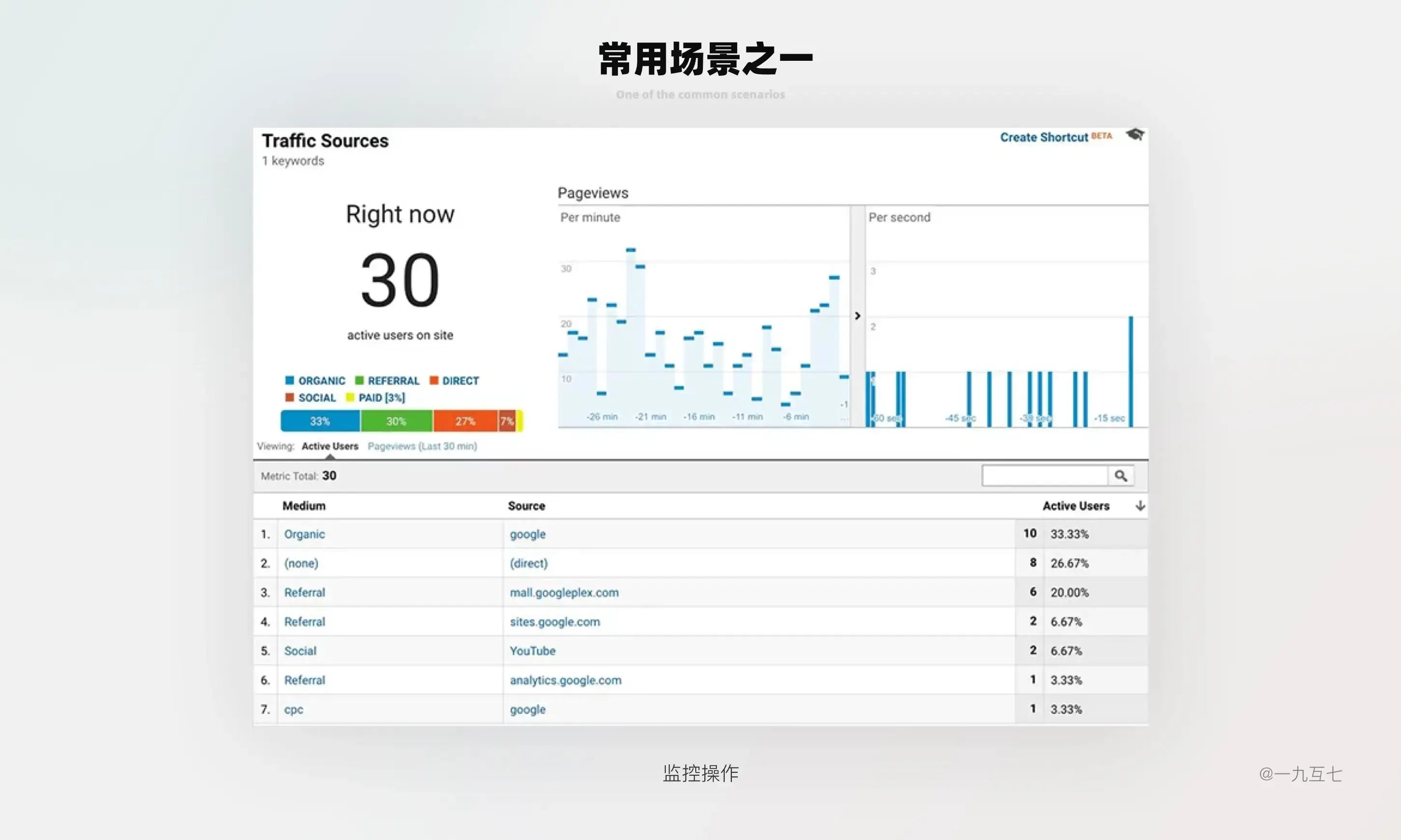Click the search magnifier button
The width and height of the screenshot is (1401, 840).
1121,476
